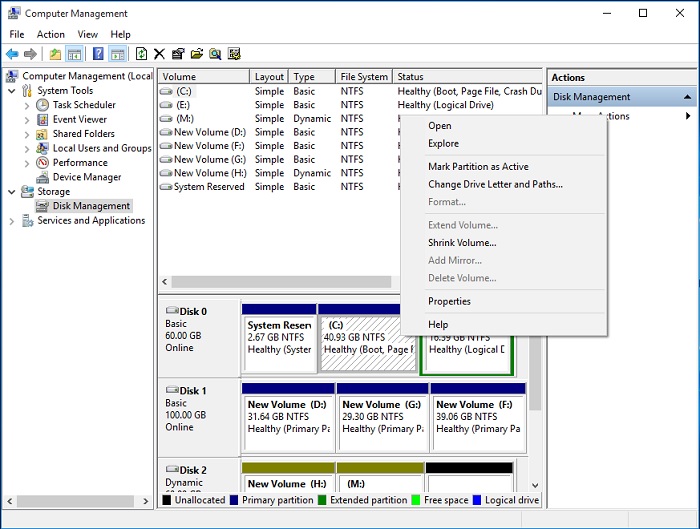Choose Shrink Volume from context menu

point(504,243)
